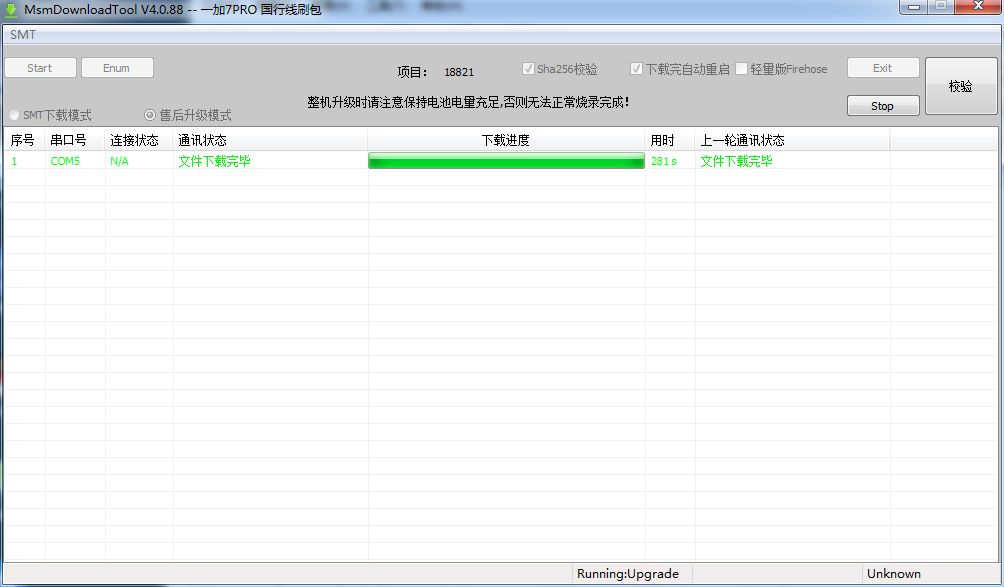This screenshot has width=1004, height=587.
Task: Click the 序号 column header
Action: click(x=23, y=141)
